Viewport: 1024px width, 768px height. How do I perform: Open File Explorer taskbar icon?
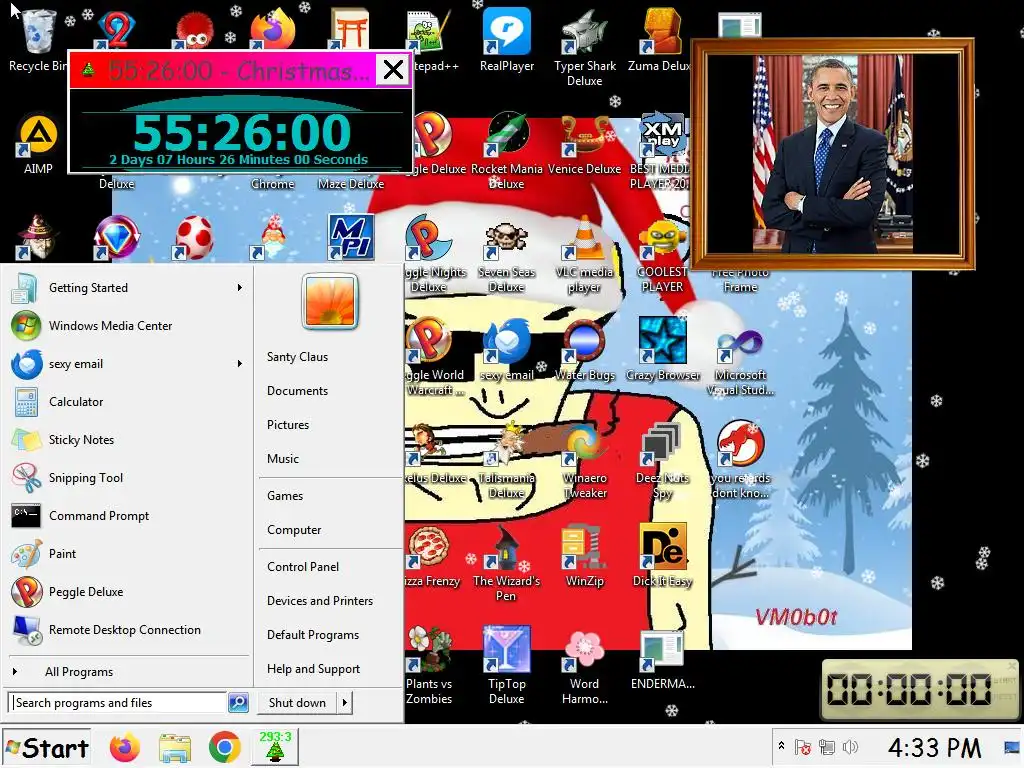(x=174, y=748)
